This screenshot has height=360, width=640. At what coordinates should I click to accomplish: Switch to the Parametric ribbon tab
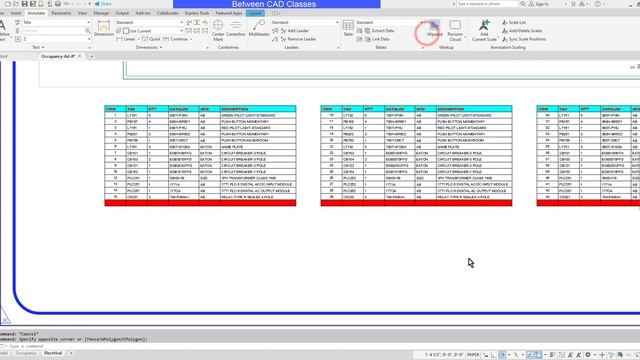(61, 13)
